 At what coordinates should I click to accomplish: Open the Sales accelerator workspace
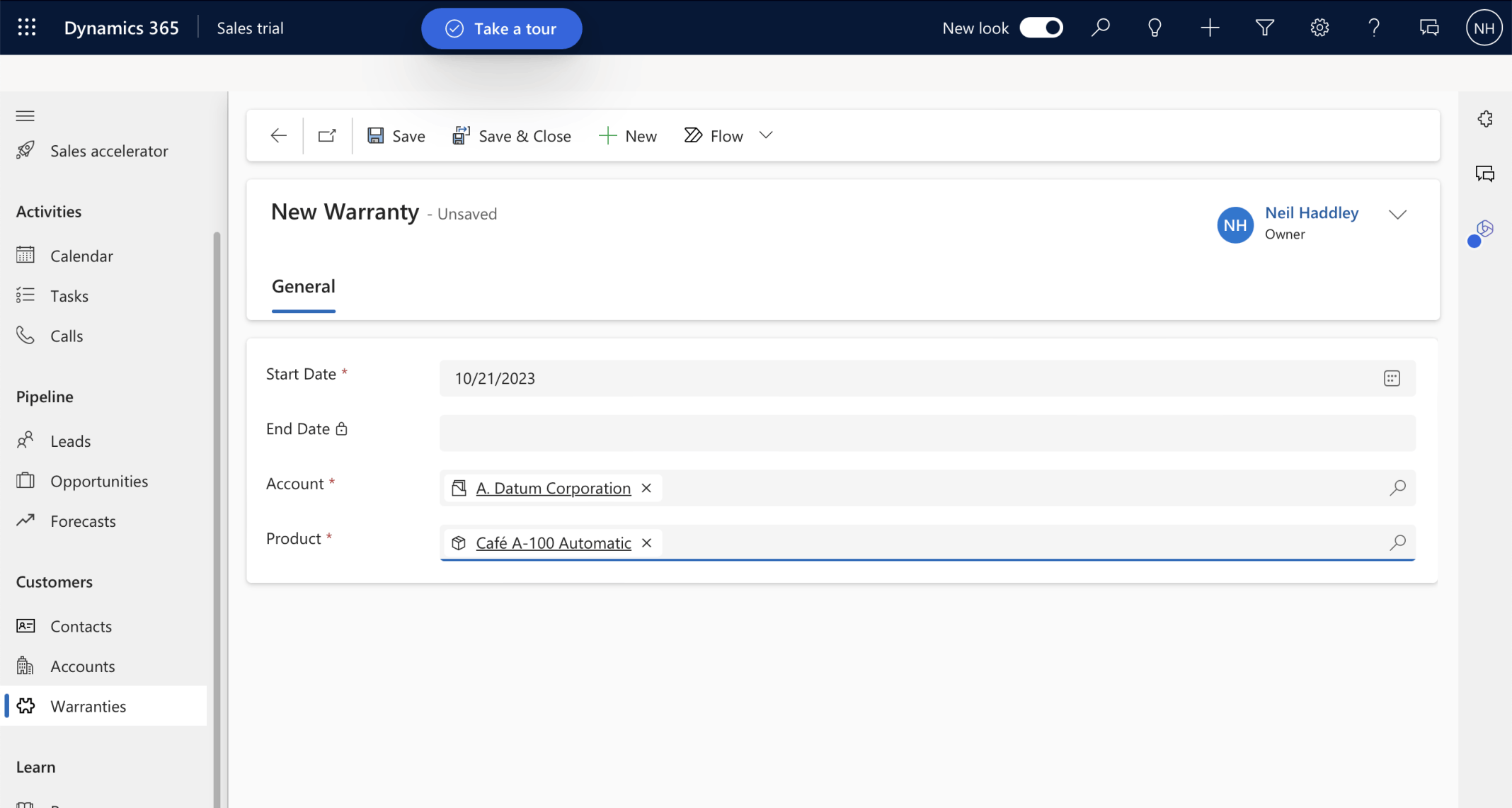pyautogui.click(x=108, y=150)
